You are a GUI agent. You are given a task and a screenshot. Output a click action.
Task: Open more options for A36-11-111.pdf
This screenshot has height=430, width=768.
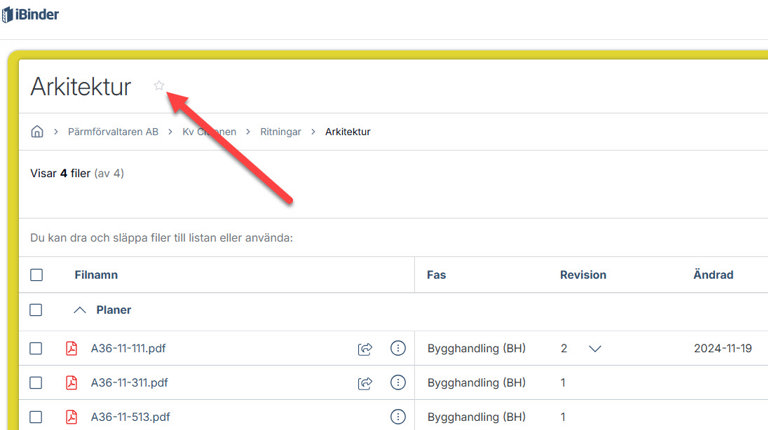click(x=398, y=349)
